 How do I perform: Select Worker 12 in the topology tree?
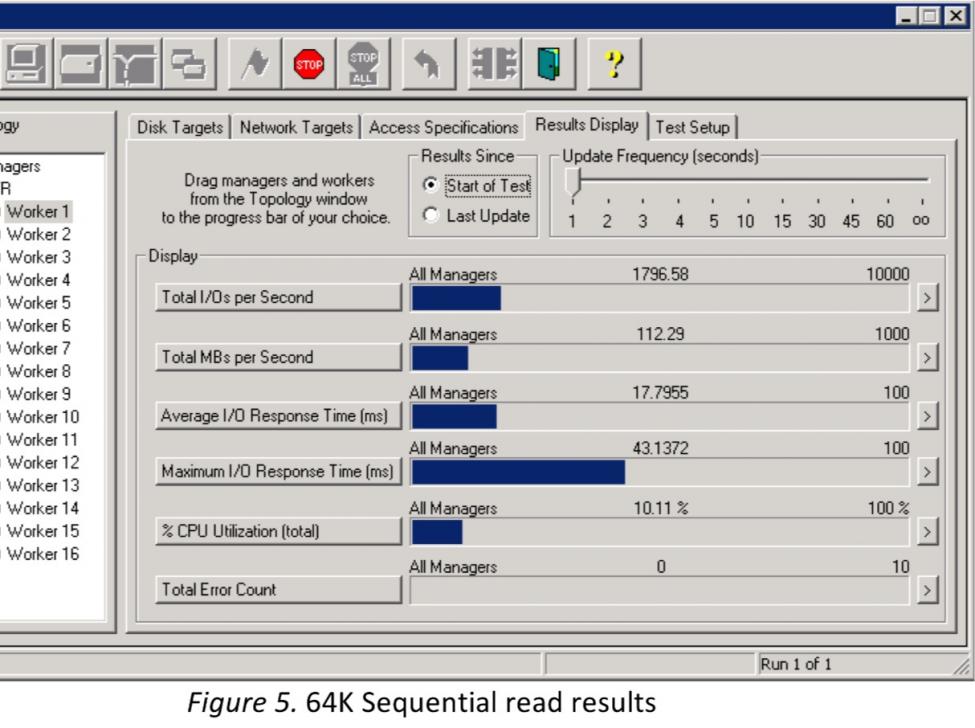point(43,463)
